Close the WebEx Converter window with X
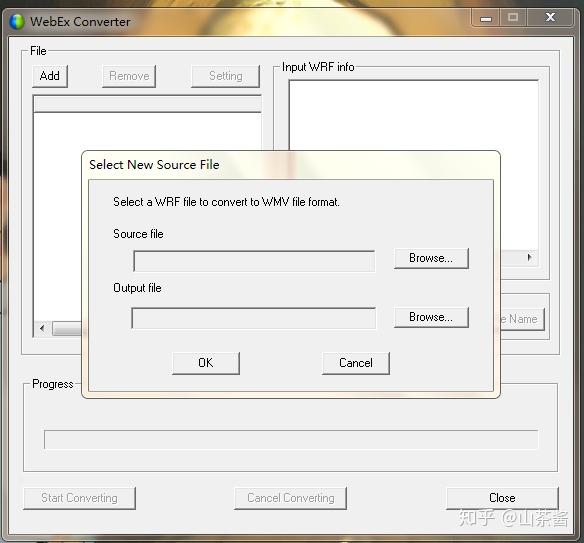Screen dimensions: 584x543 [550, 18]
